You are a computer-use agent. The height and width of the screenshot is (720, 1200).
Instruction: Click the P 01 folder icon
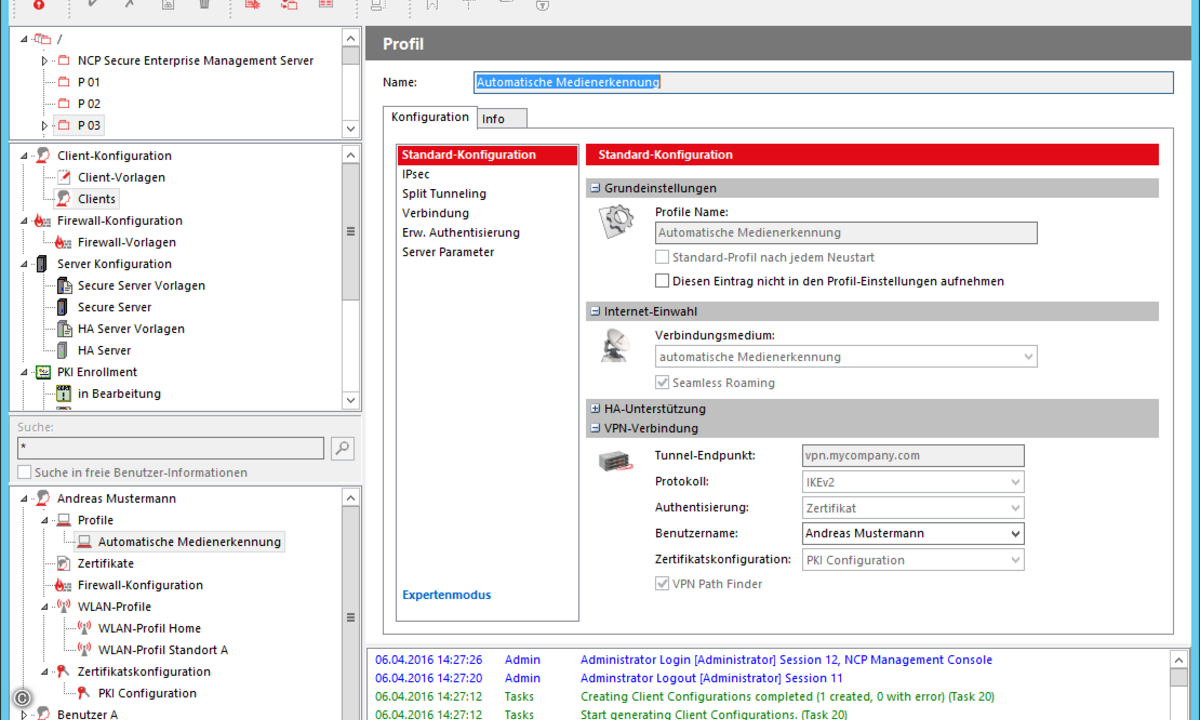(63, 83)
